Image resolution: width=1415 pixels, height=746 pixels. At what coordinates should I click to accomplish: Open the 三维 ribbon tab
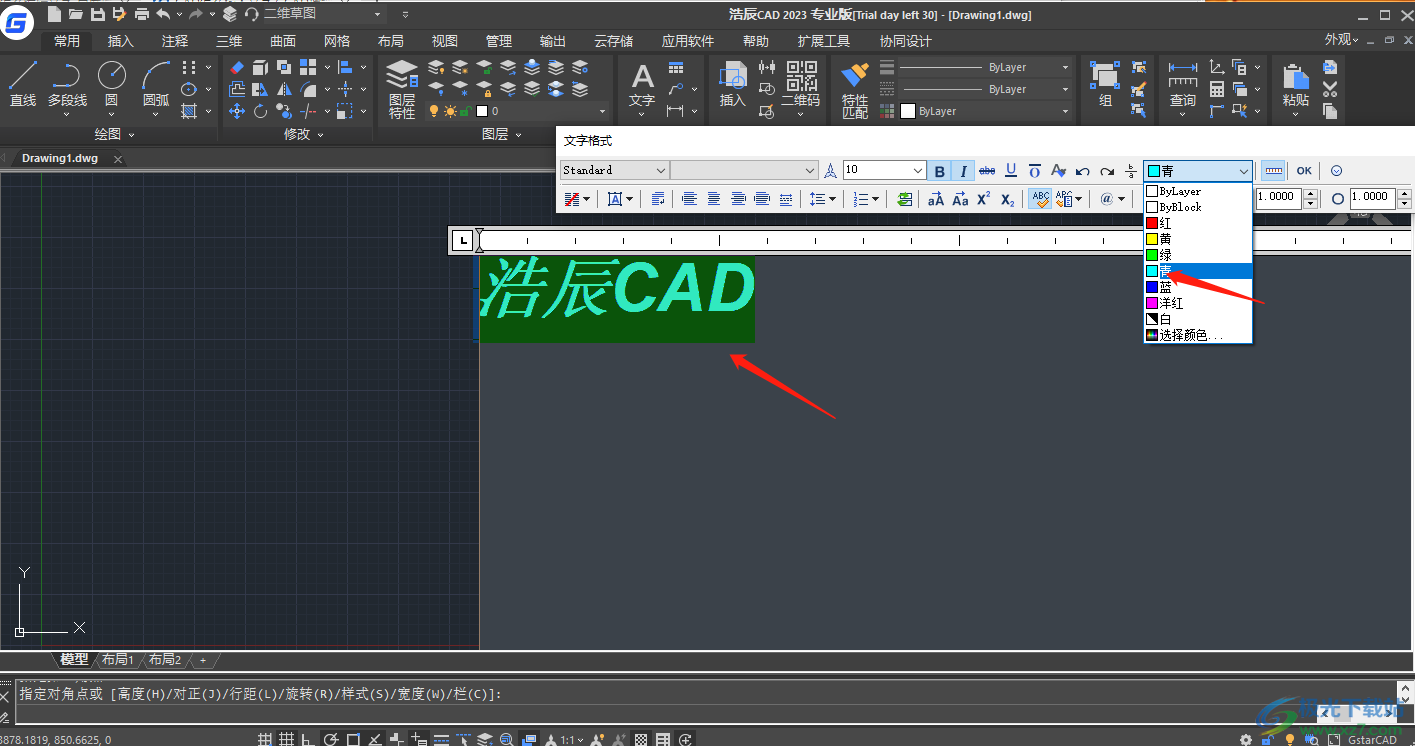click(229, 41)
